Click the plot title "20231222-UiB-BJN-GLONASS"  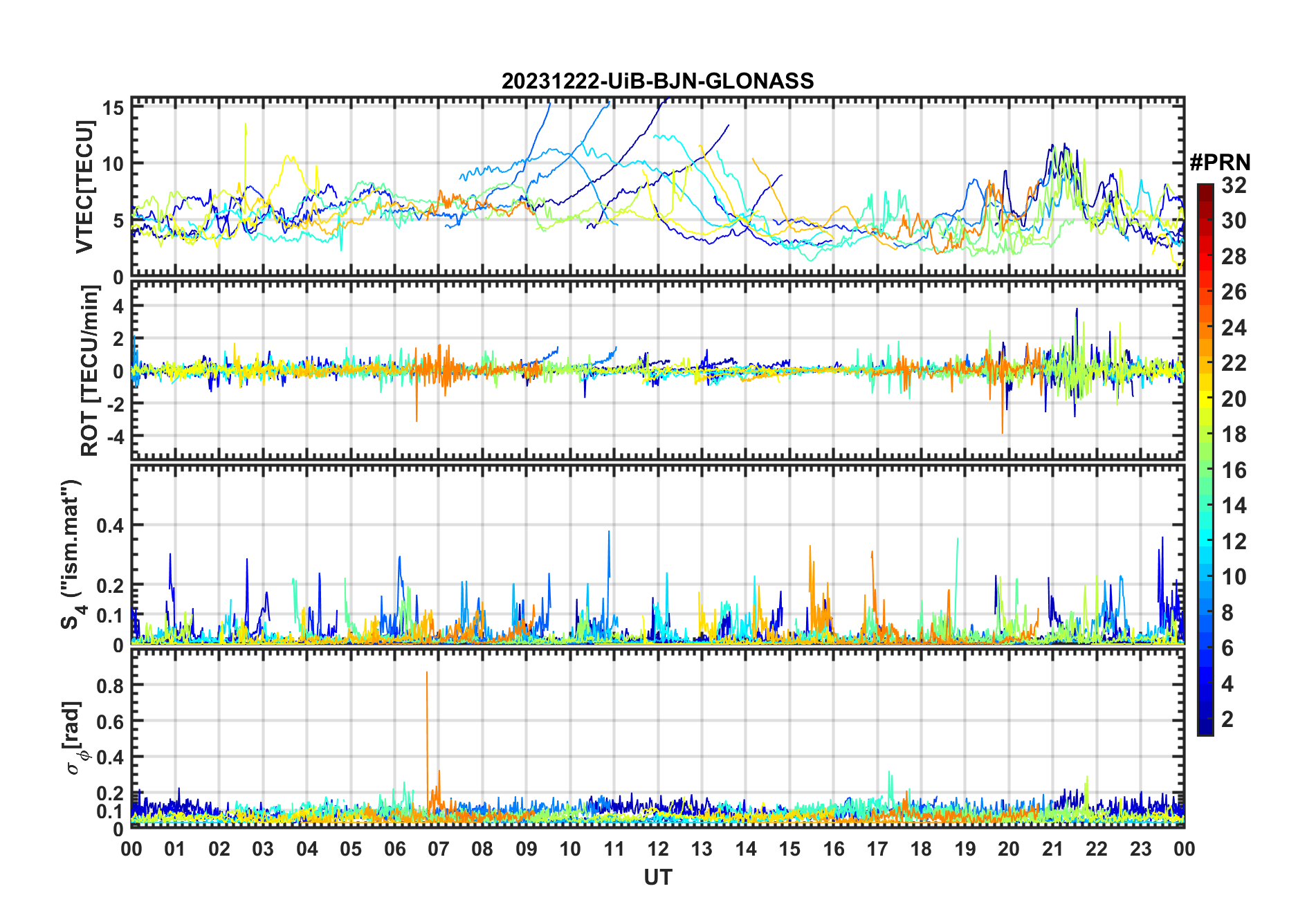[x=657, y=81]
